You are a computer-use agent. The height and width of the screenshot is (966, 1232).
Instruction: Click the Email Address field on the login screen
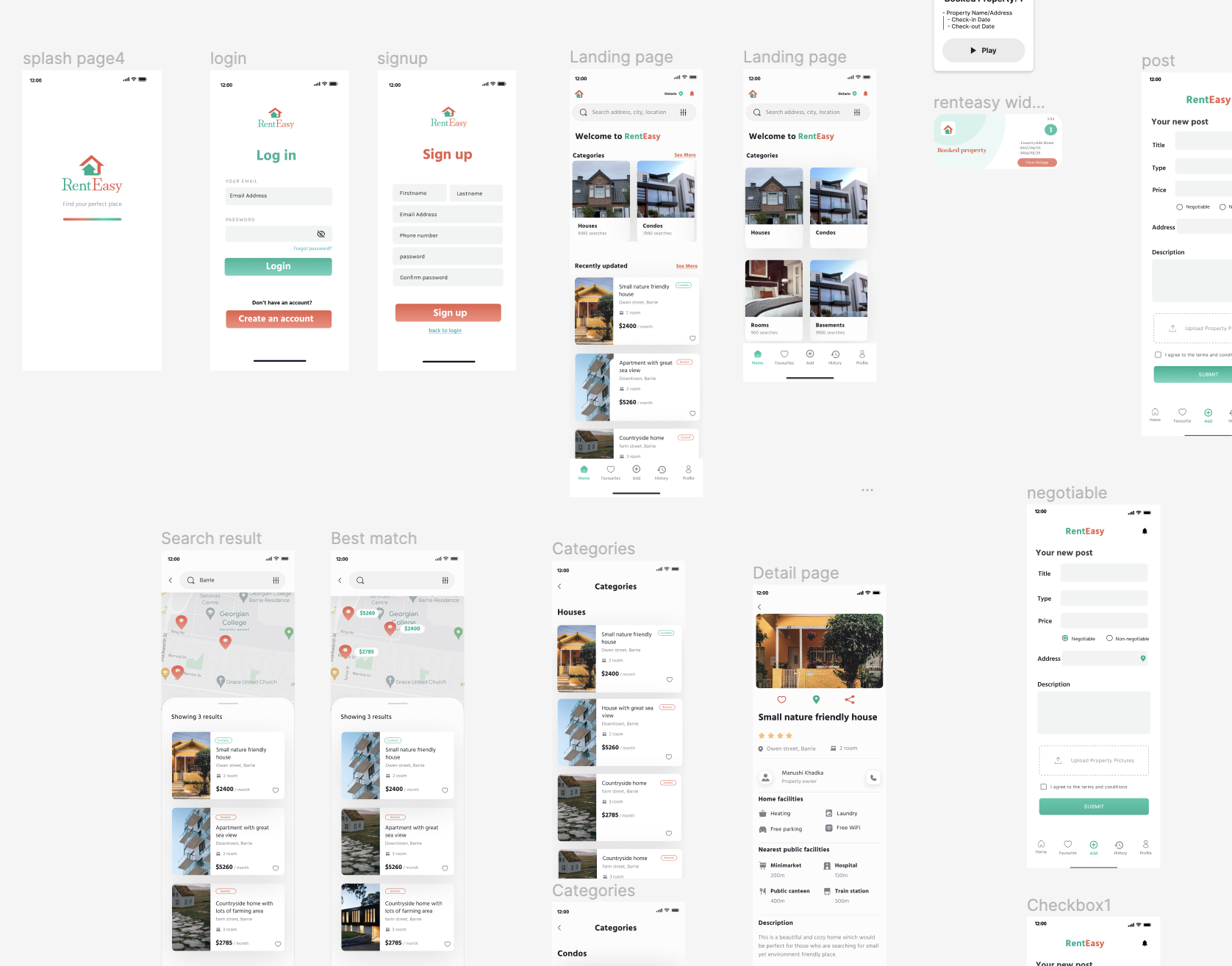278,196
